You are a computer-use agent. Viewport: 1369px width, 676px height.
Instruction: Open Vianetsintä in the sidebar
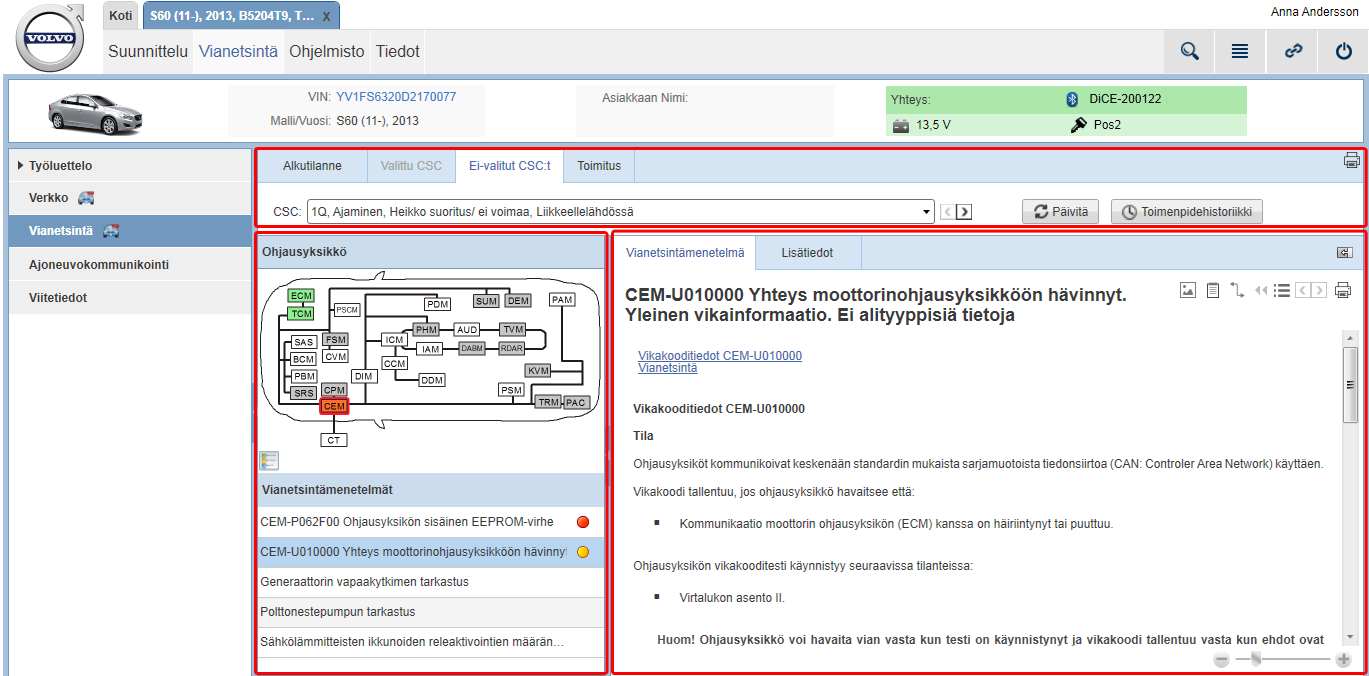130,231
